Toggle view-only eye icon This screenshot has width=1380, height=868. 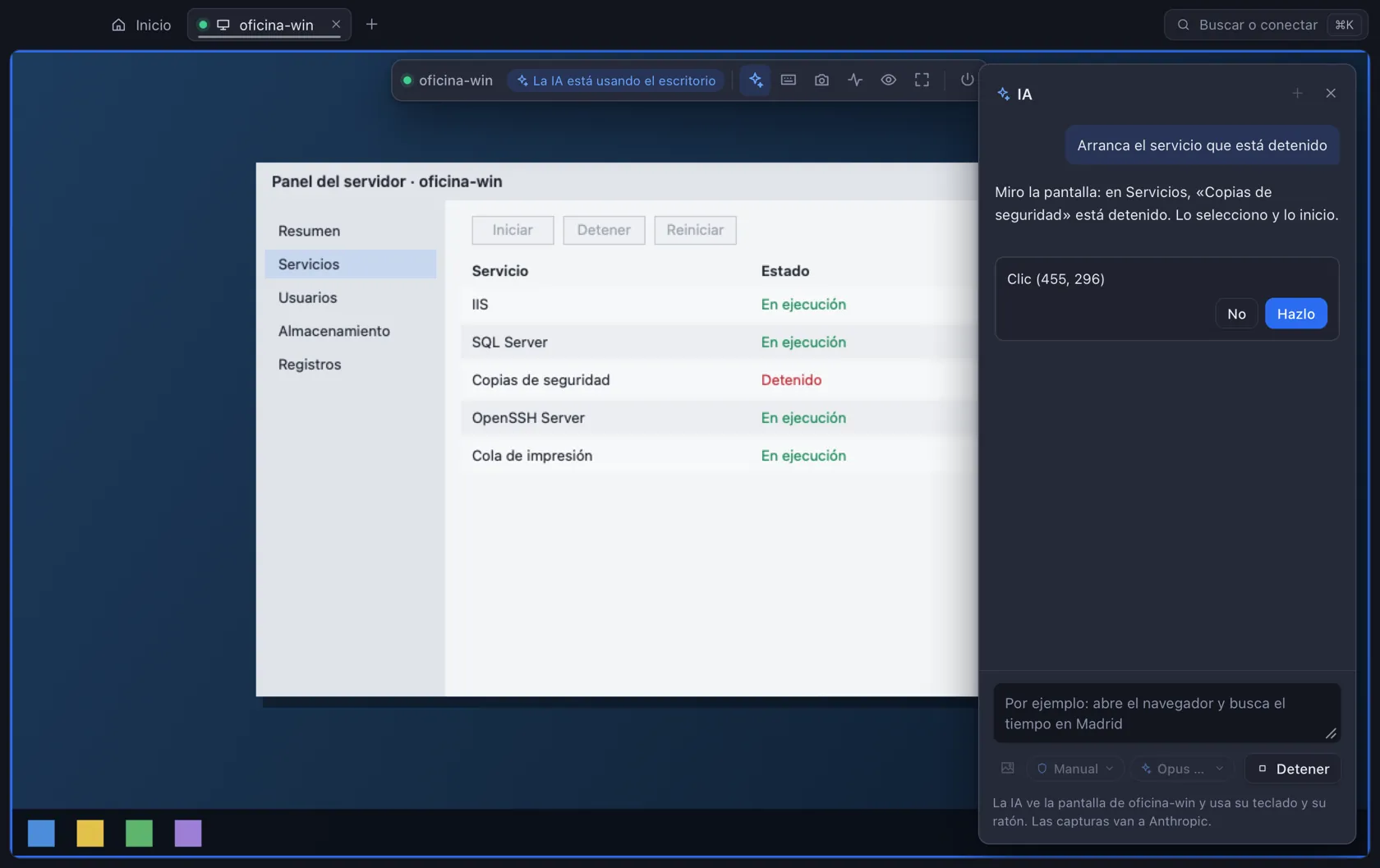[x=888, y=80]
